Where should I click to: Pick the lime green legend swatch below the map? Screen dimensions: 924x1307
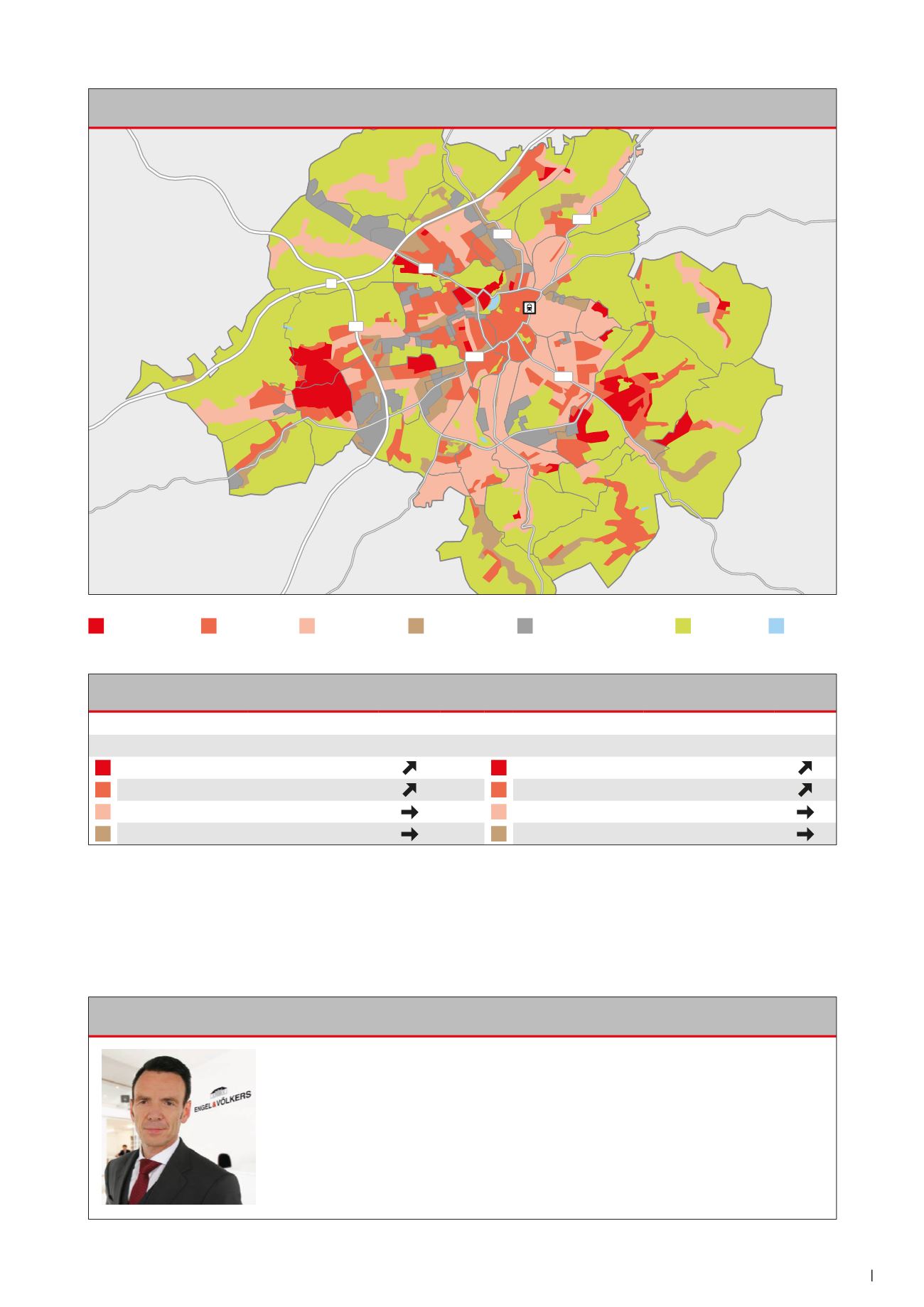[683, 625]
